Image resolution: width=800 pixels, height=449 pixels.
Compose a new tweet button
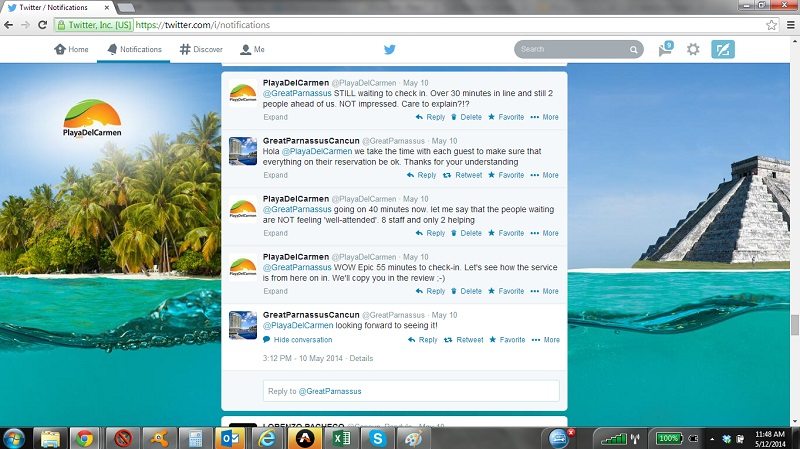point(723,49)
